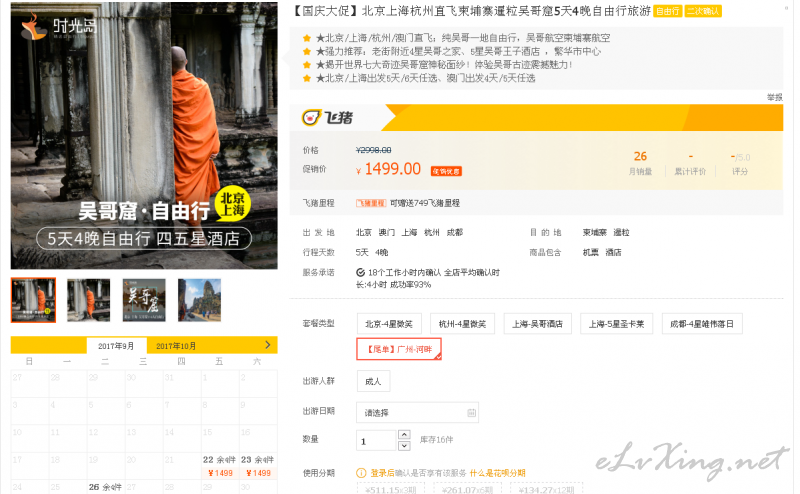Click the 库存16件 stock text
The height and width of the screenshot is (494, 800).
[436, 439]
